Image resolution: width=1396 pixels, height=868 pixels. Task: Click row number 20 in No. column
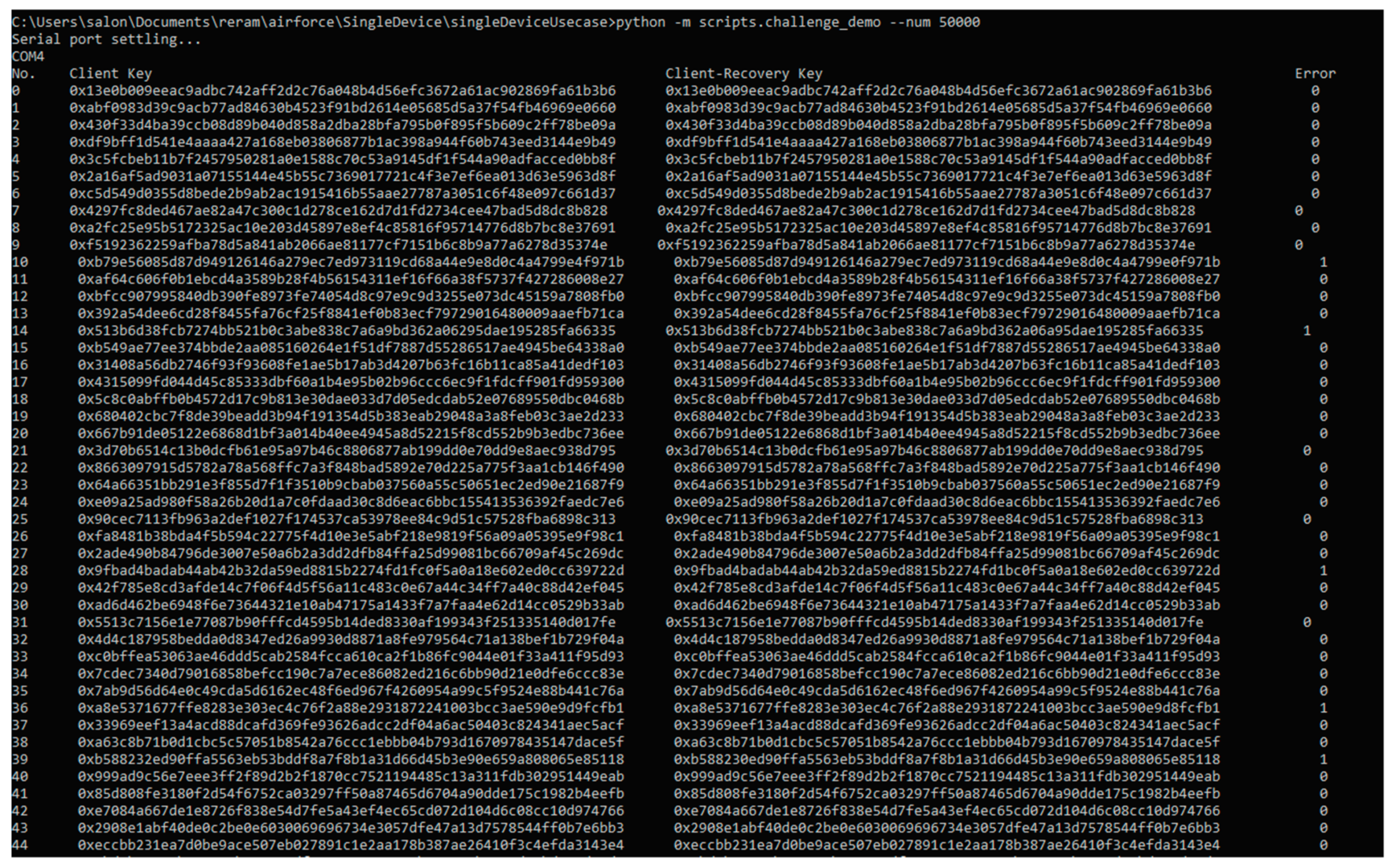(x=20, y=434)
